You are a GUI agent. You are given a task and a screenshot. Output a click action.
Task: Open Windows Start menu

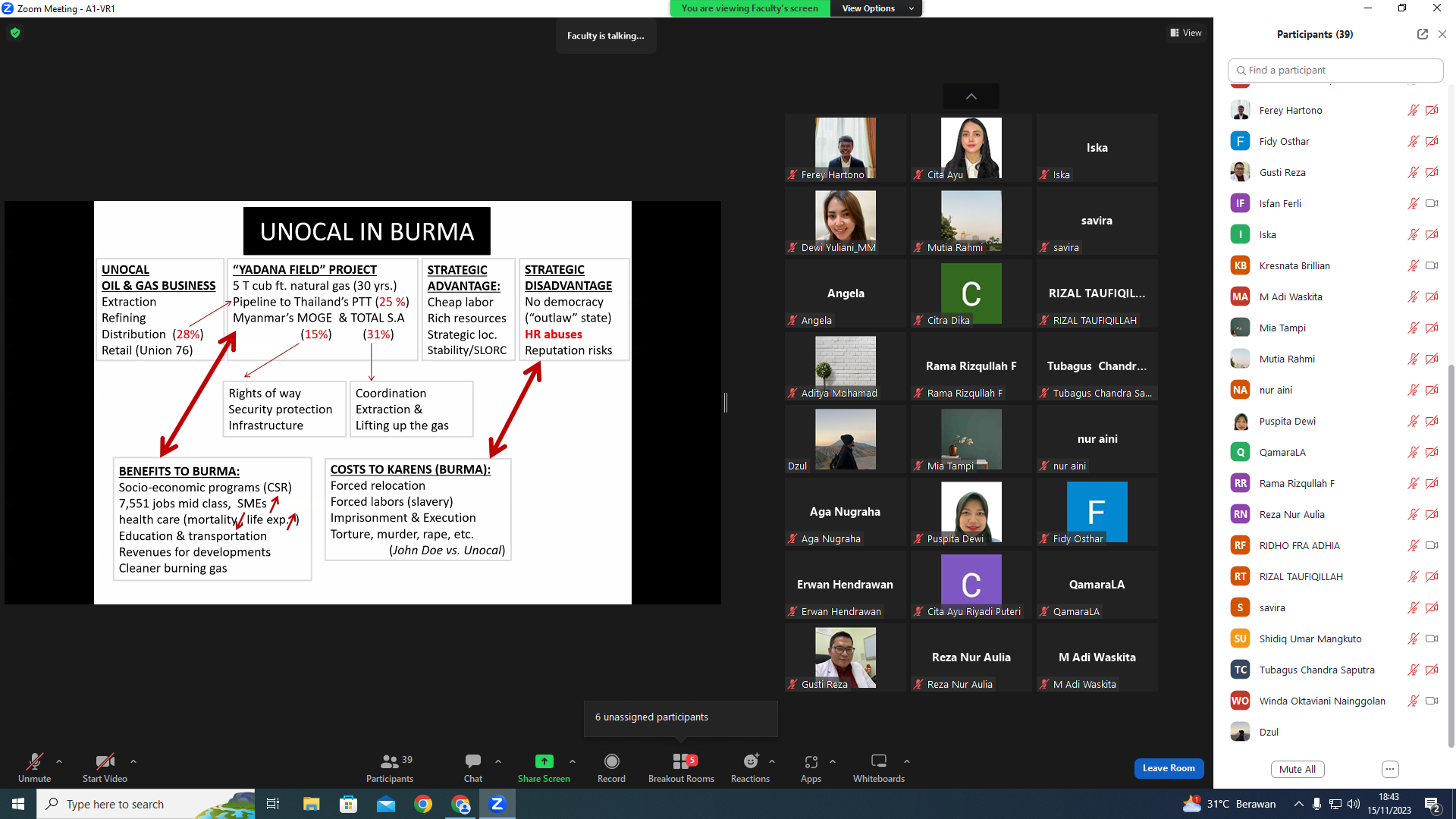tap(18, 804)
